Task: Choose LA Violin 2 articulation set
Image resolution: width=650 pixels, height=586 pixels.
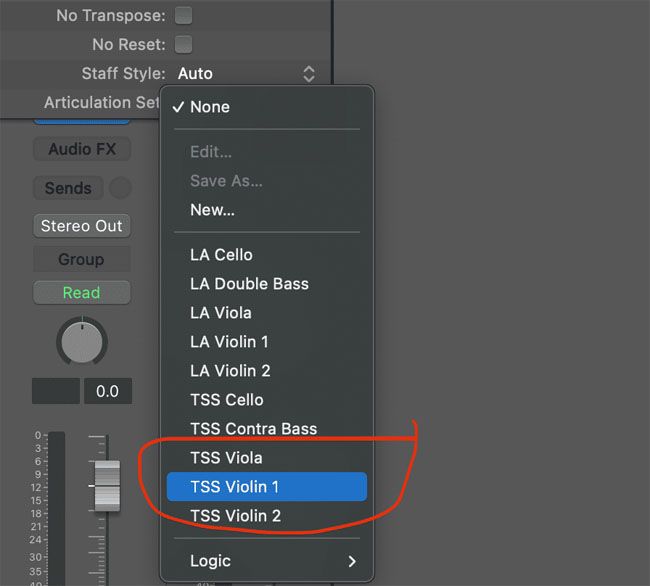Action: pyautogui.click(x=230, y=371)
